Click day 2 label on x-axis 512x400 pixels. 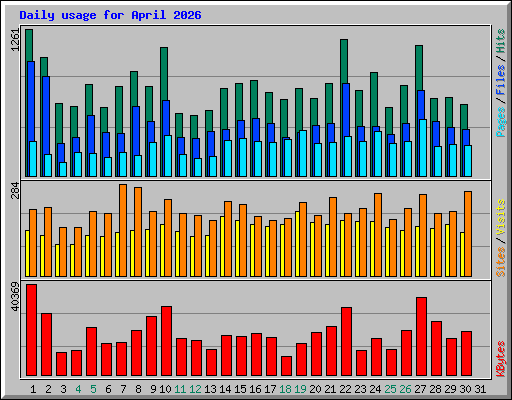click(x=48, y=389)
